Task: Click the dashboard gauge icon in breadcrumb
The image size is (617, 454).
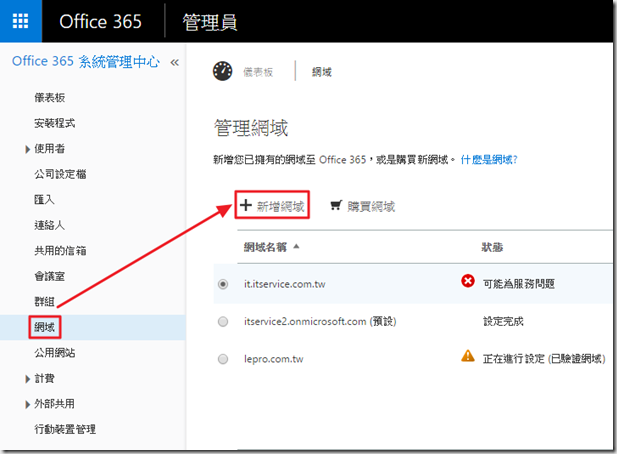Action: click(x=222, y=71)
